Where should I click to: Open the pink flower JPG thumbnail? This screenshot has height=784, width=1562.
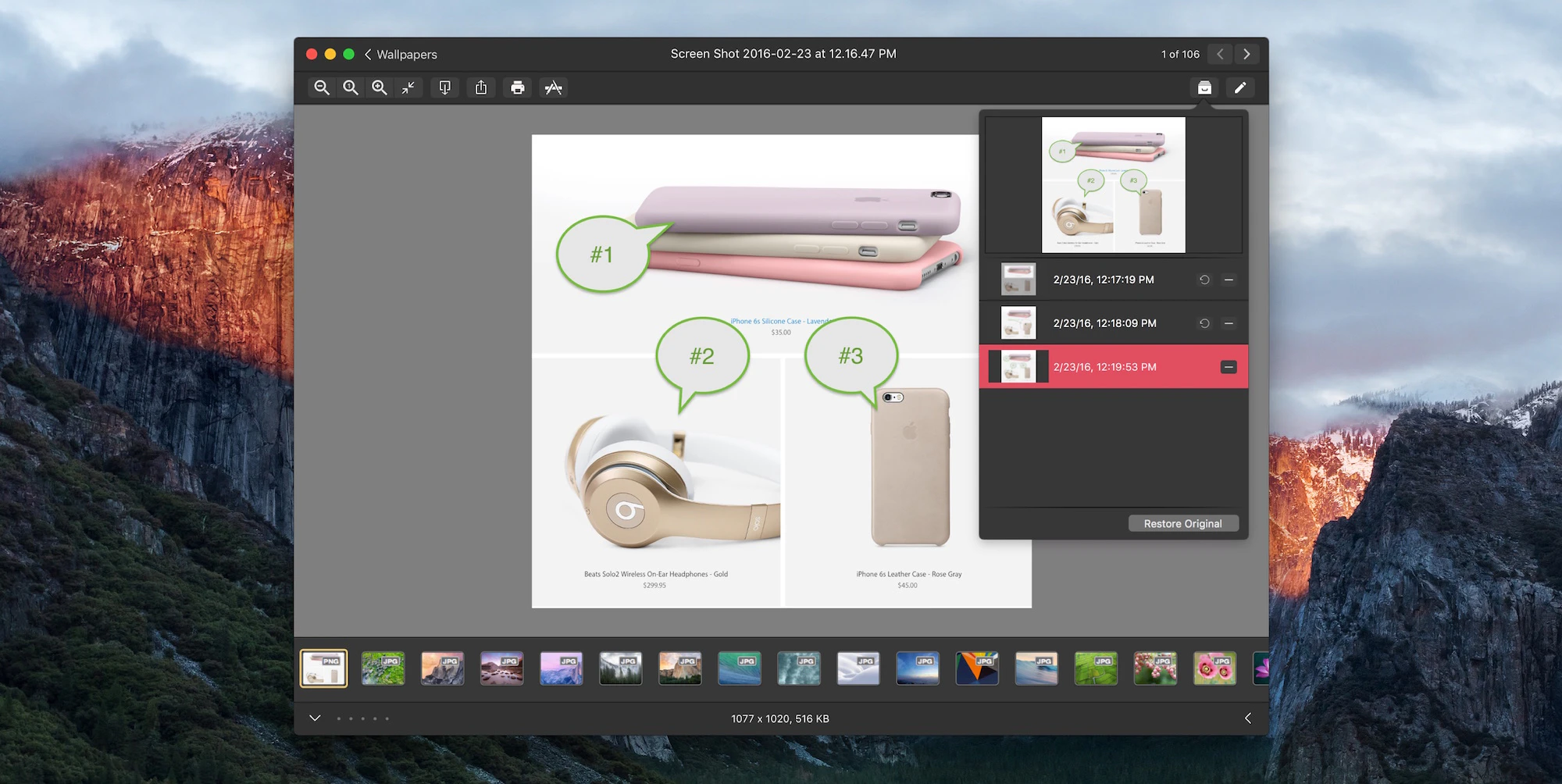1214,668
